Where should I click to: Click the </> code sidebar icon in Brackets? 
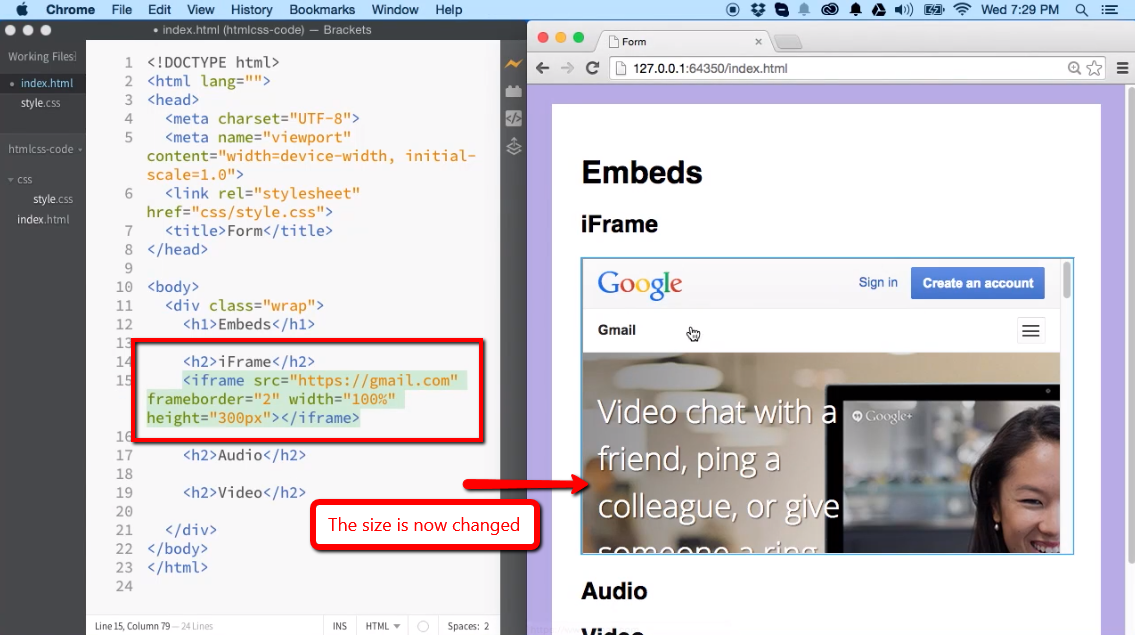pyautogui.click(x=513, y=117)
